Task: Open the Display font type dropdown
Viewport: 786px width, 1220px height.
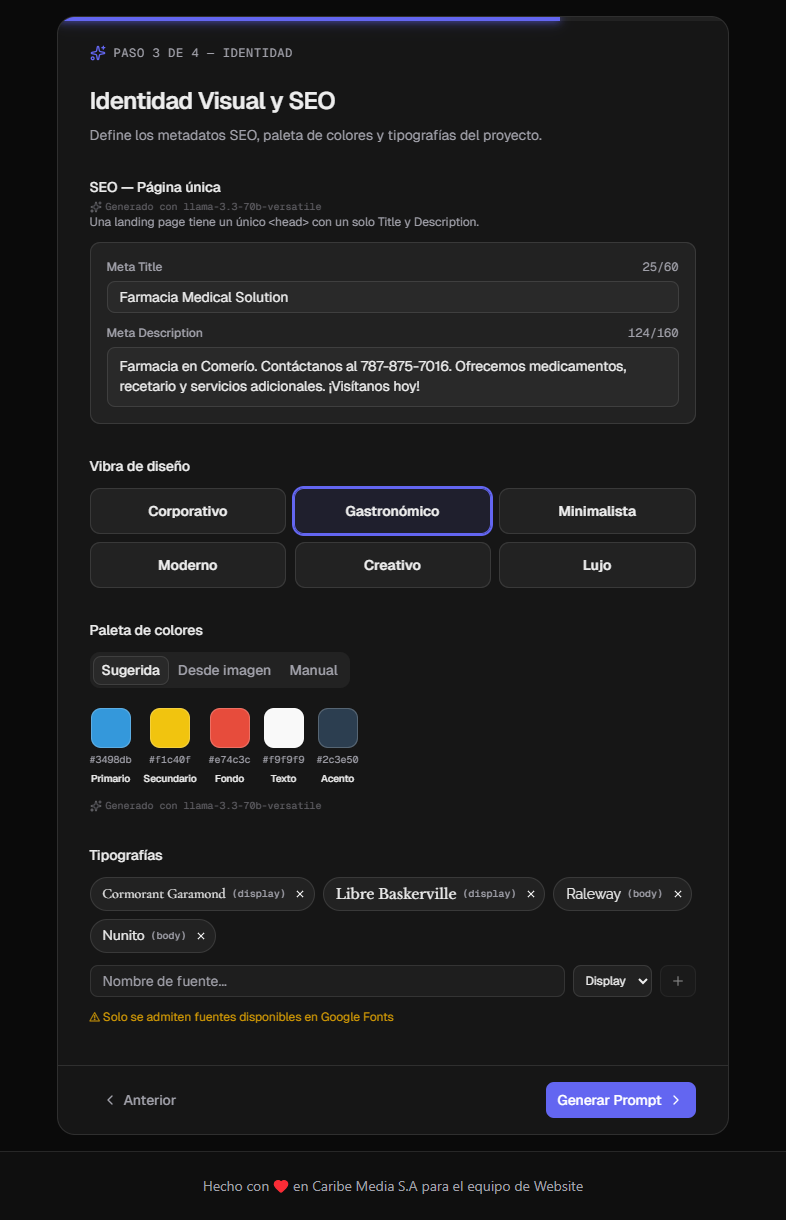Action: pos(612,981)
